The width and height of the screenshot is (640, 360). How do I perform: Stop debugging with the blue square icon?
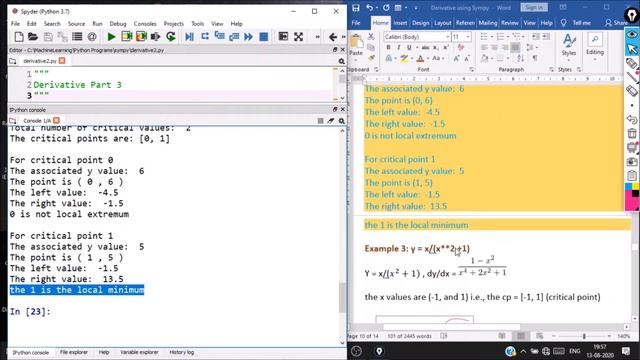[x=264, y=37]
